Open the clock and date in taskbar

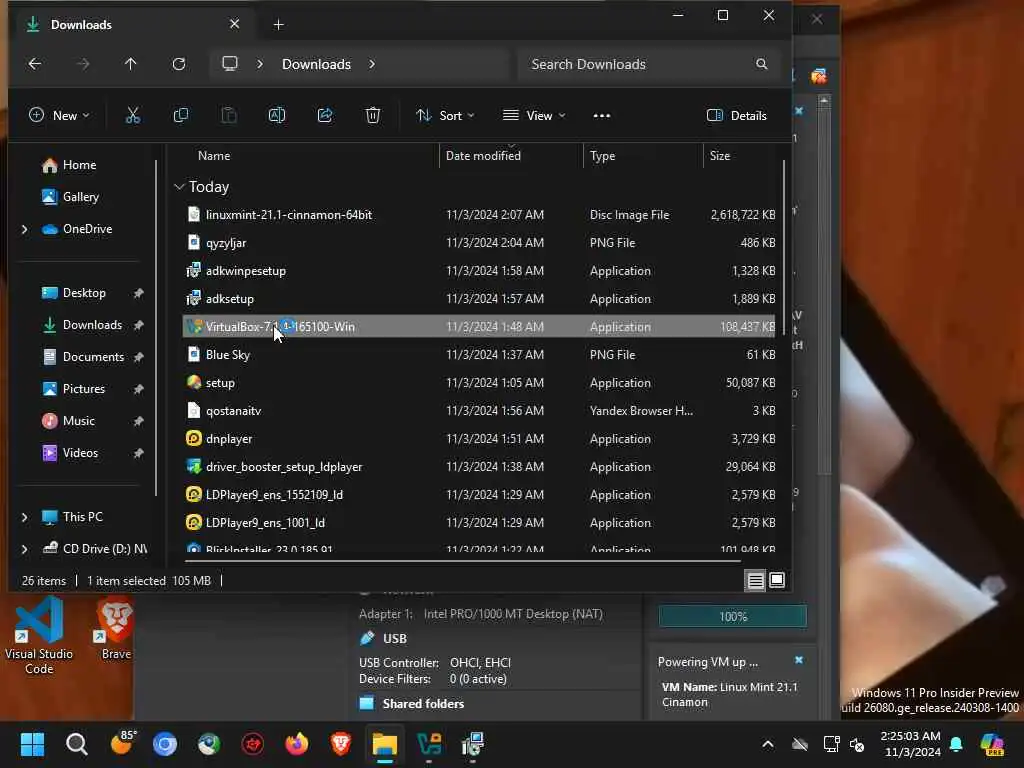(x=910, y=744)
